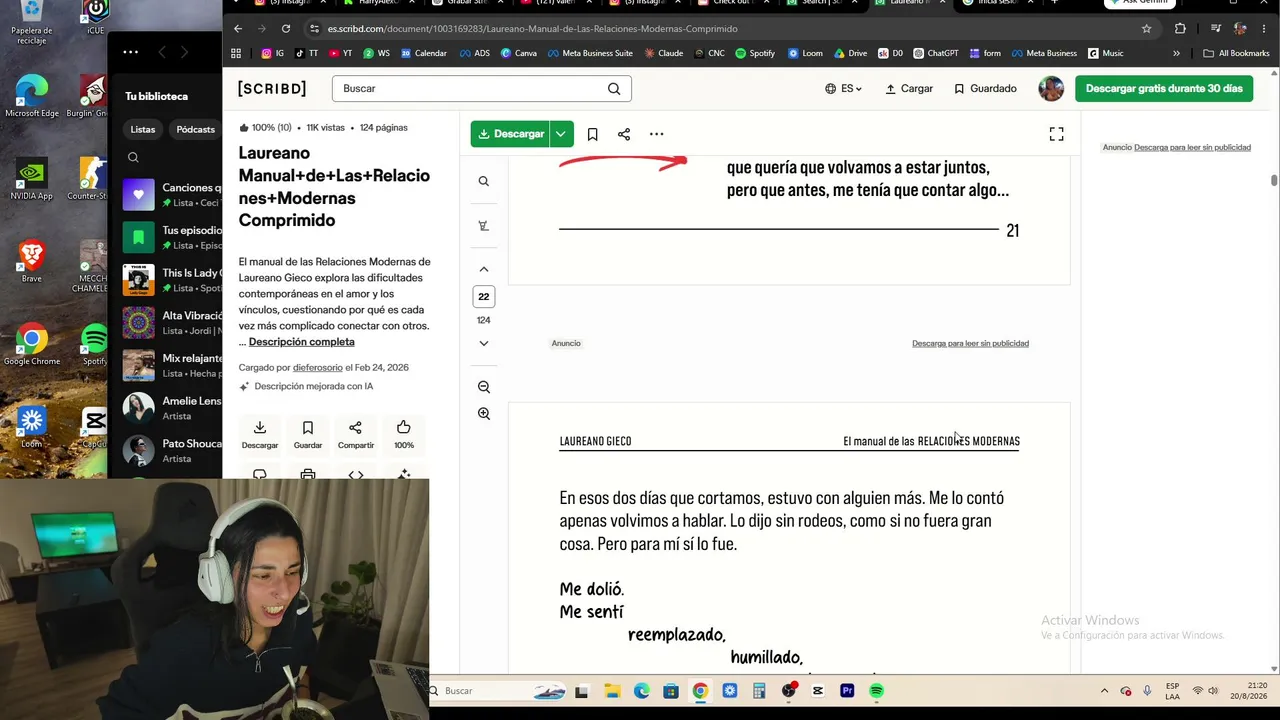
Task: Open Spotify's three-dots menu
Action: click(131, 51)
